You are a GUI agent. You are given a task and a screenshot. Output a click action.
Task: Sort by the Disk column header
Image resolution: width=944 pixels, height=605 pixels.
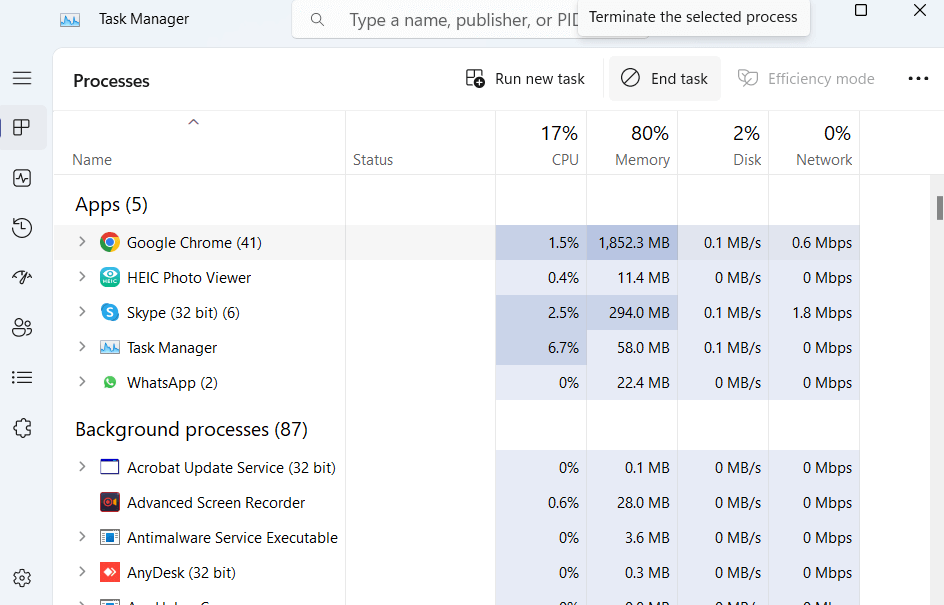coord(723,143)
